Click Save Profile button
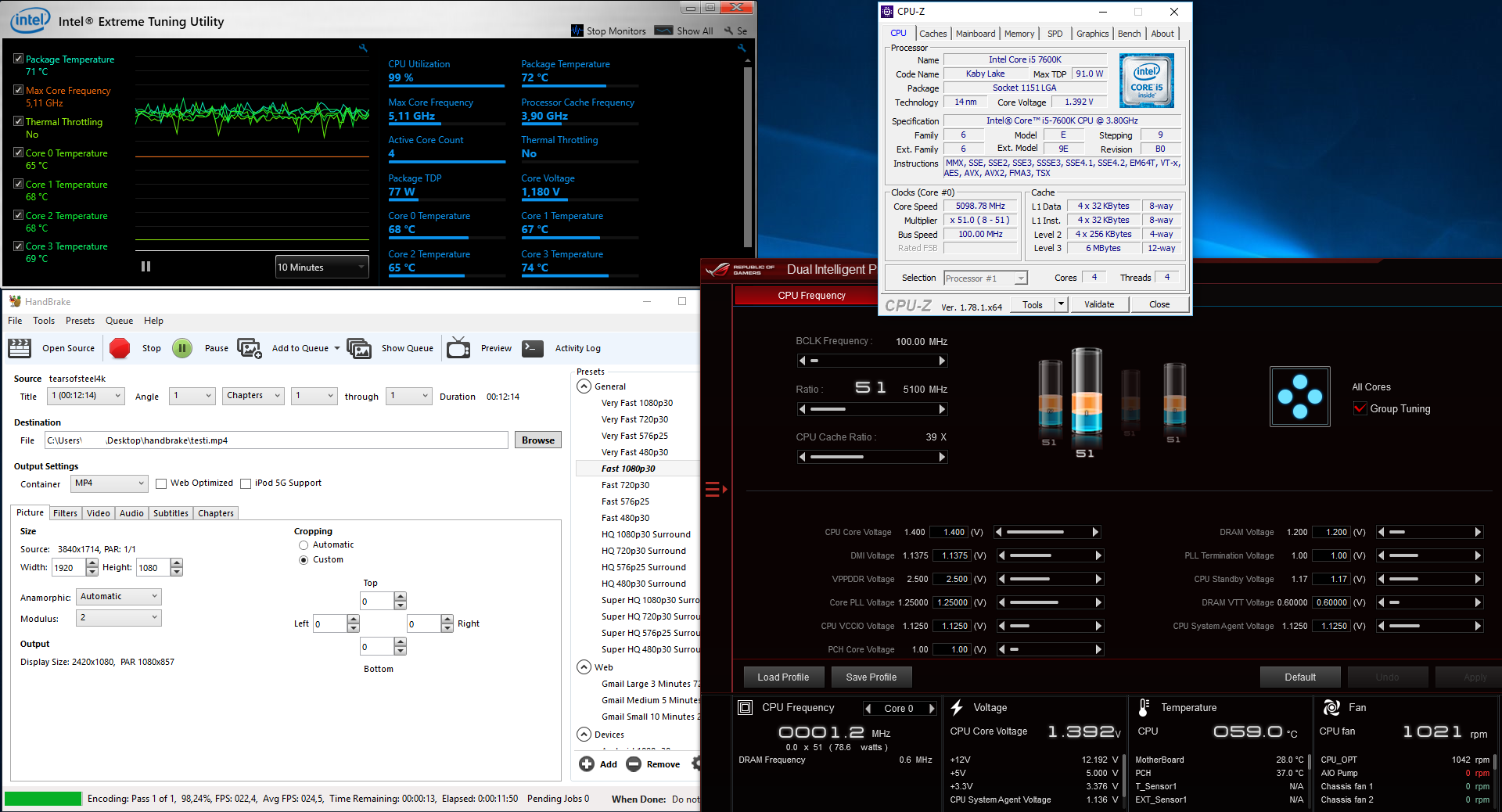The width and height of the screenshot is (1502, 812). 871,677
